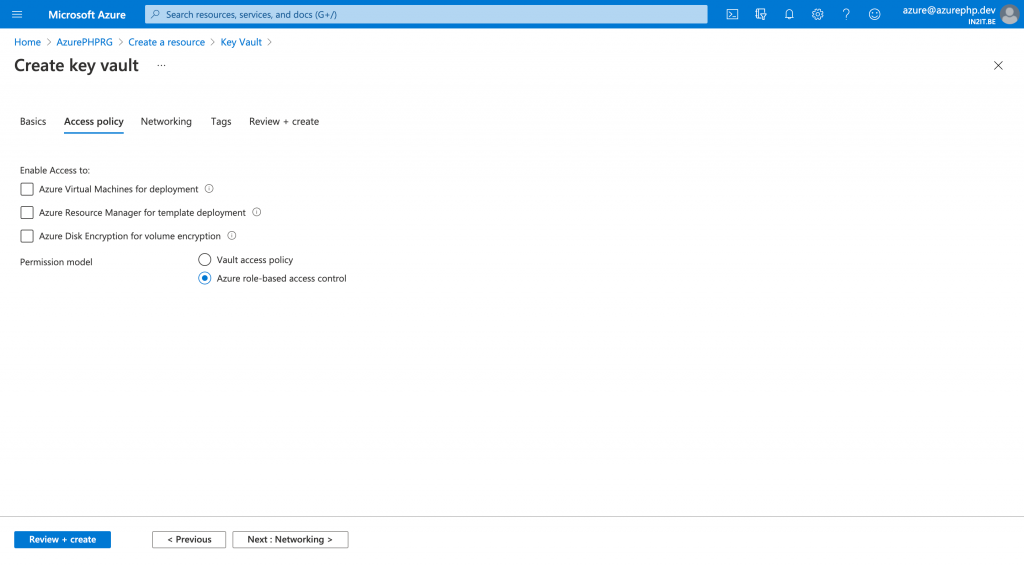
Task: Click Next : Networking button
Action: 290,540
